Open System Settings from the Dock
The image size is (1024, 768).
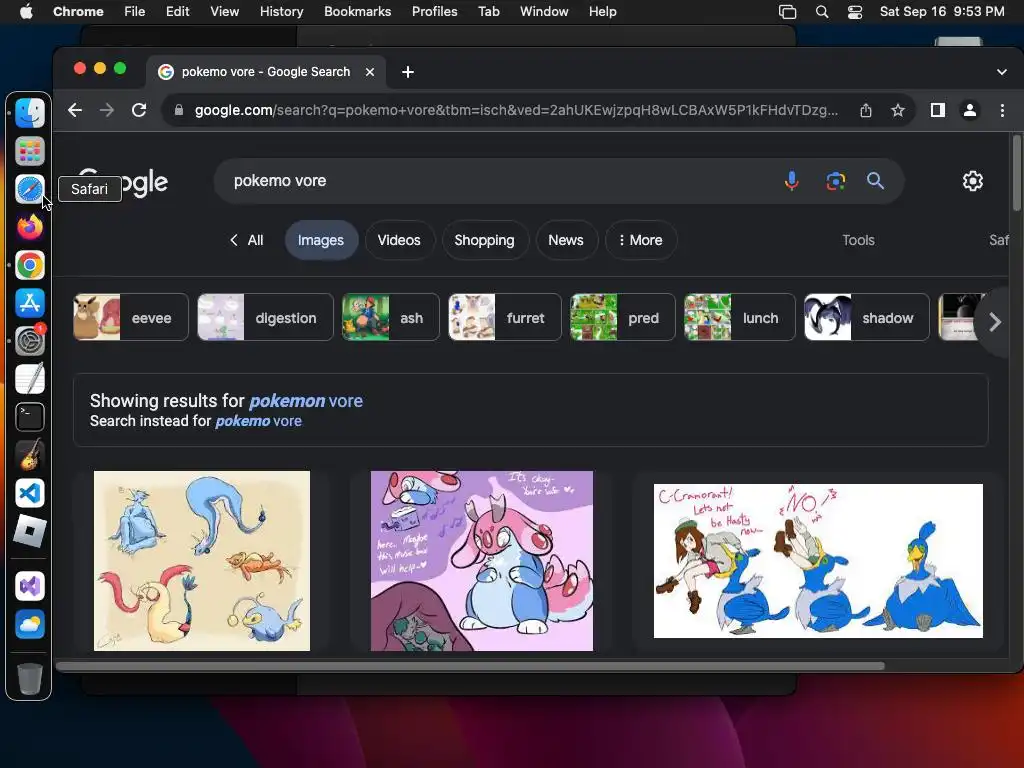tap(29, 341)
